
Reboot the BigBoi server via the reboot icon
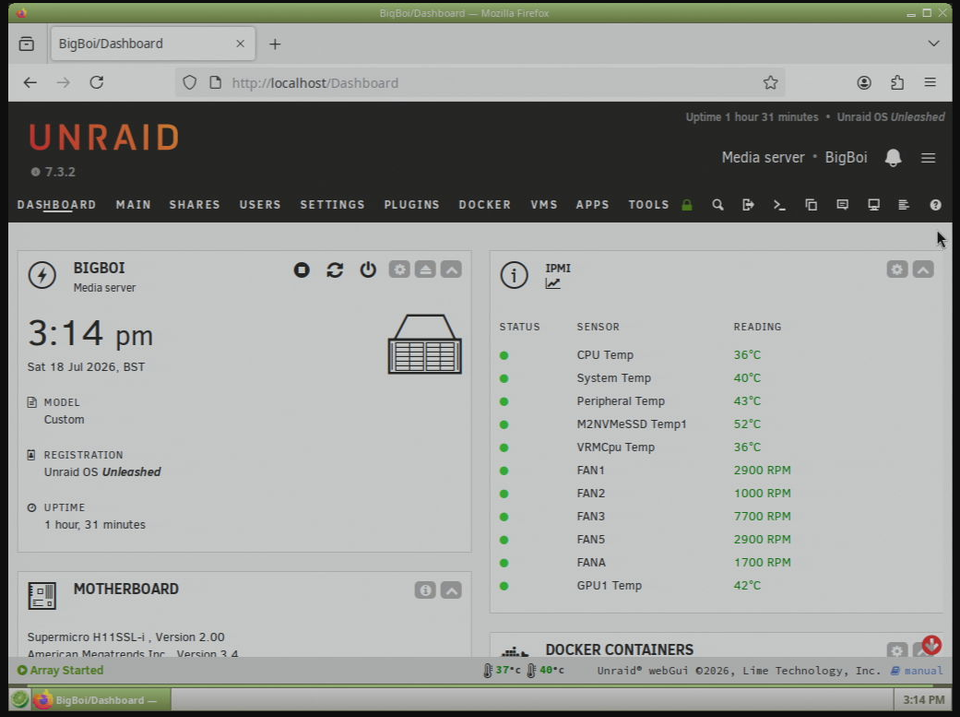tap(335, 269)
